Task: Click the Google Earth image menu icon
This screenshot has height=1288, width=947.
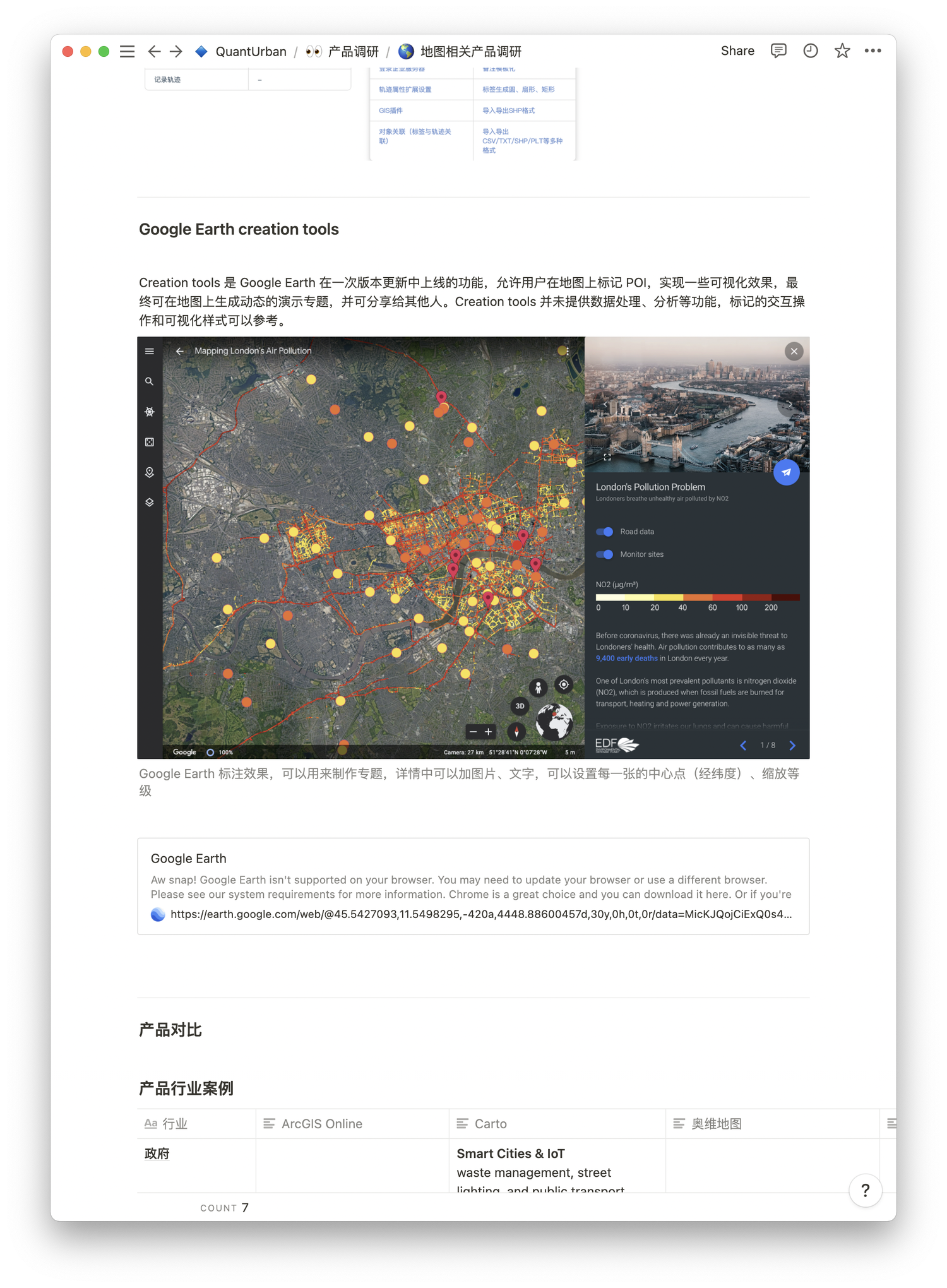Action: [150, 351]
